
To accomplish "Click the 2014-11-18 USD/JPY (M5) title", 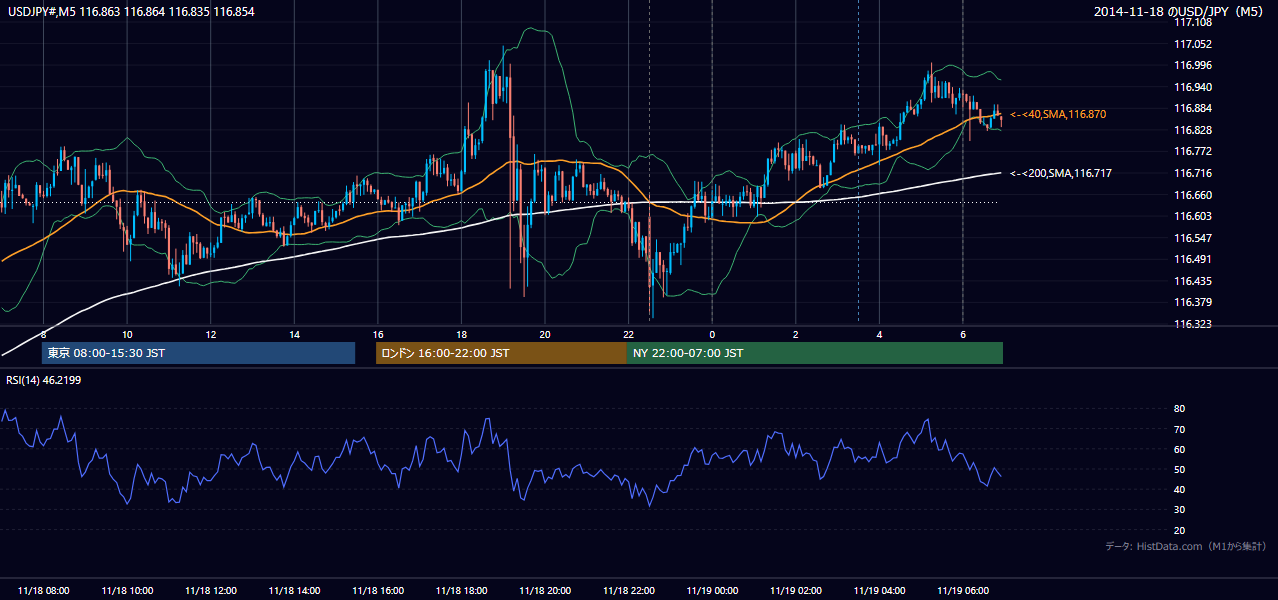I will [1180, 11].
